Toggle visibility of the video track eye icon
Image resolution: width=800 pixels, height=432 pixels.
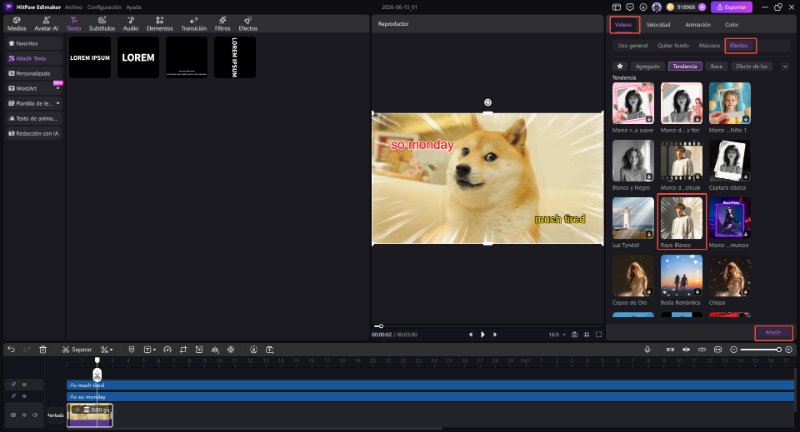point(35,415)
